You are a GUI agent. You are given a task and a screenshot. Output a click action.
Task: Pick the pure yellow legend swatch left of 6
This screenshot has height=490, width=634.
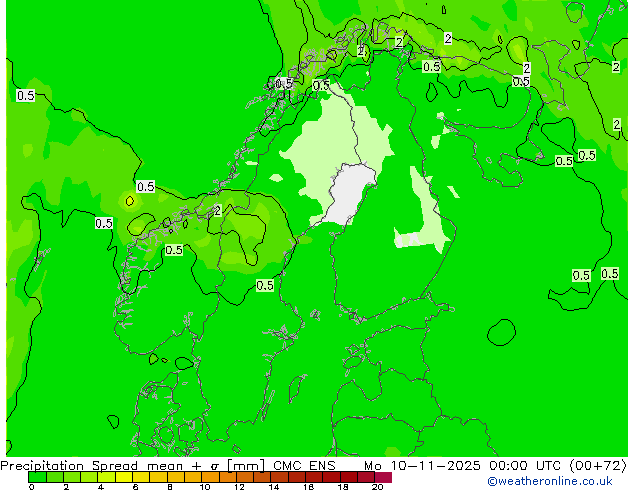click(123, 477)
